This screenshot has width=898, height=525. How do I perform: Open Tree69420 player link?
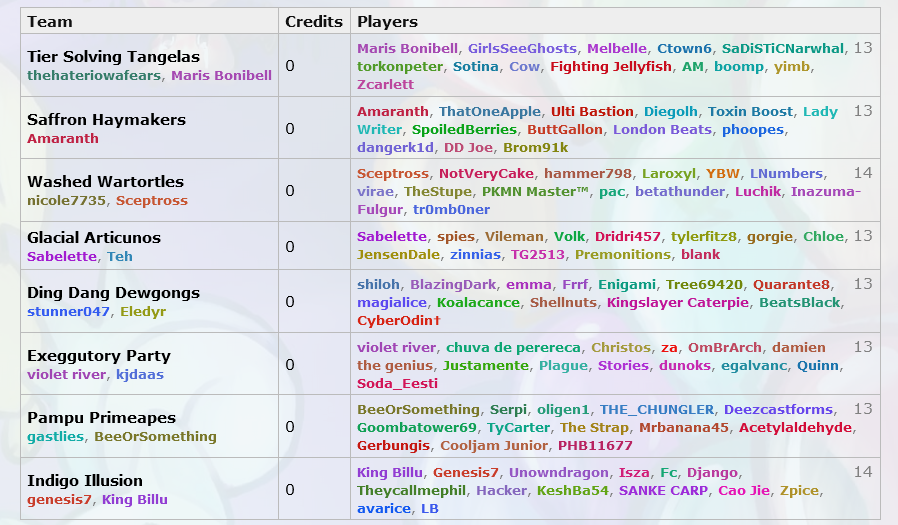coord(704,285)
